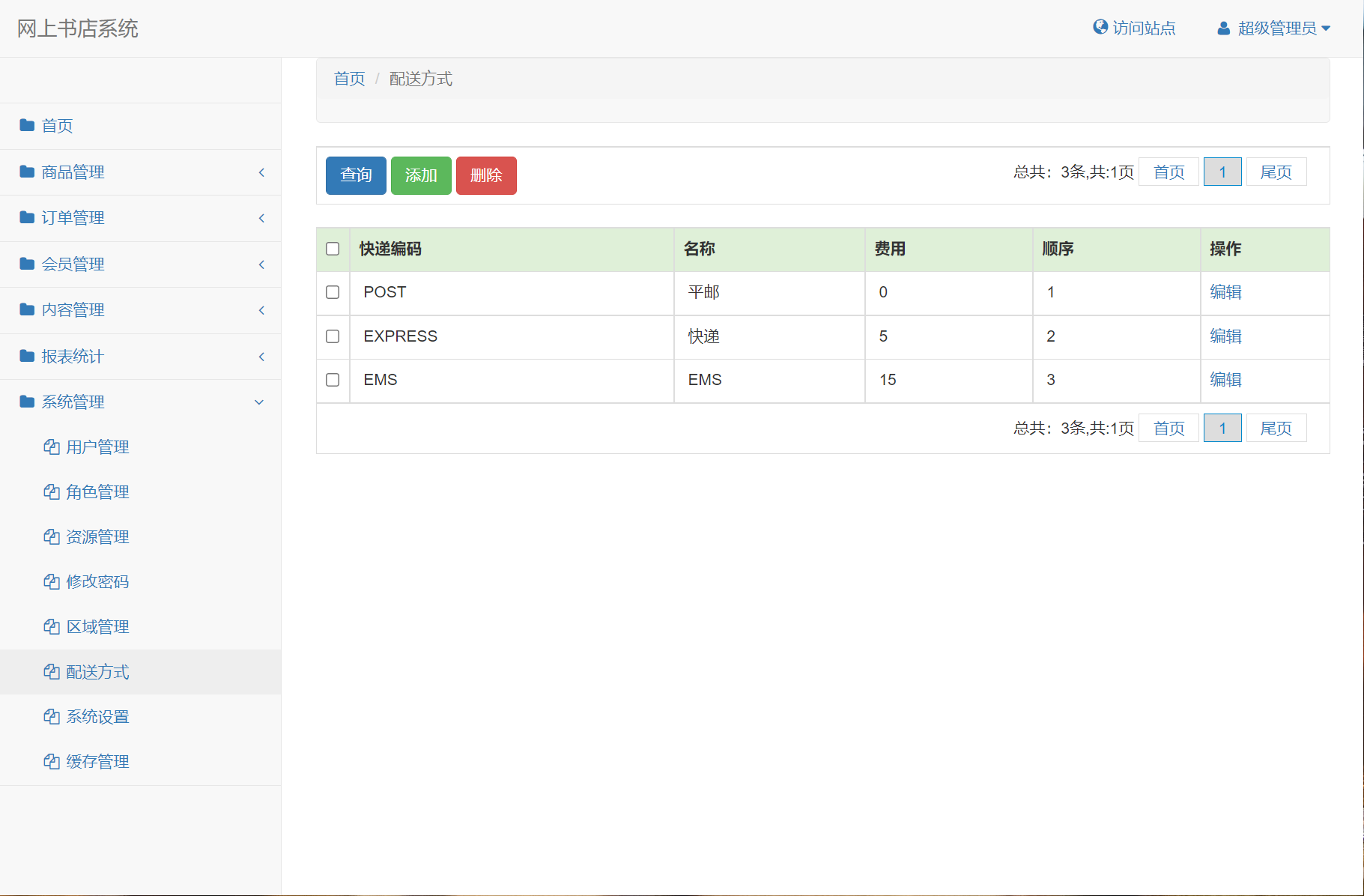This screenshot has height=896, width=1364.
Task: Tick the checkbox for the POST row
Action: click(x=333, y=292)
